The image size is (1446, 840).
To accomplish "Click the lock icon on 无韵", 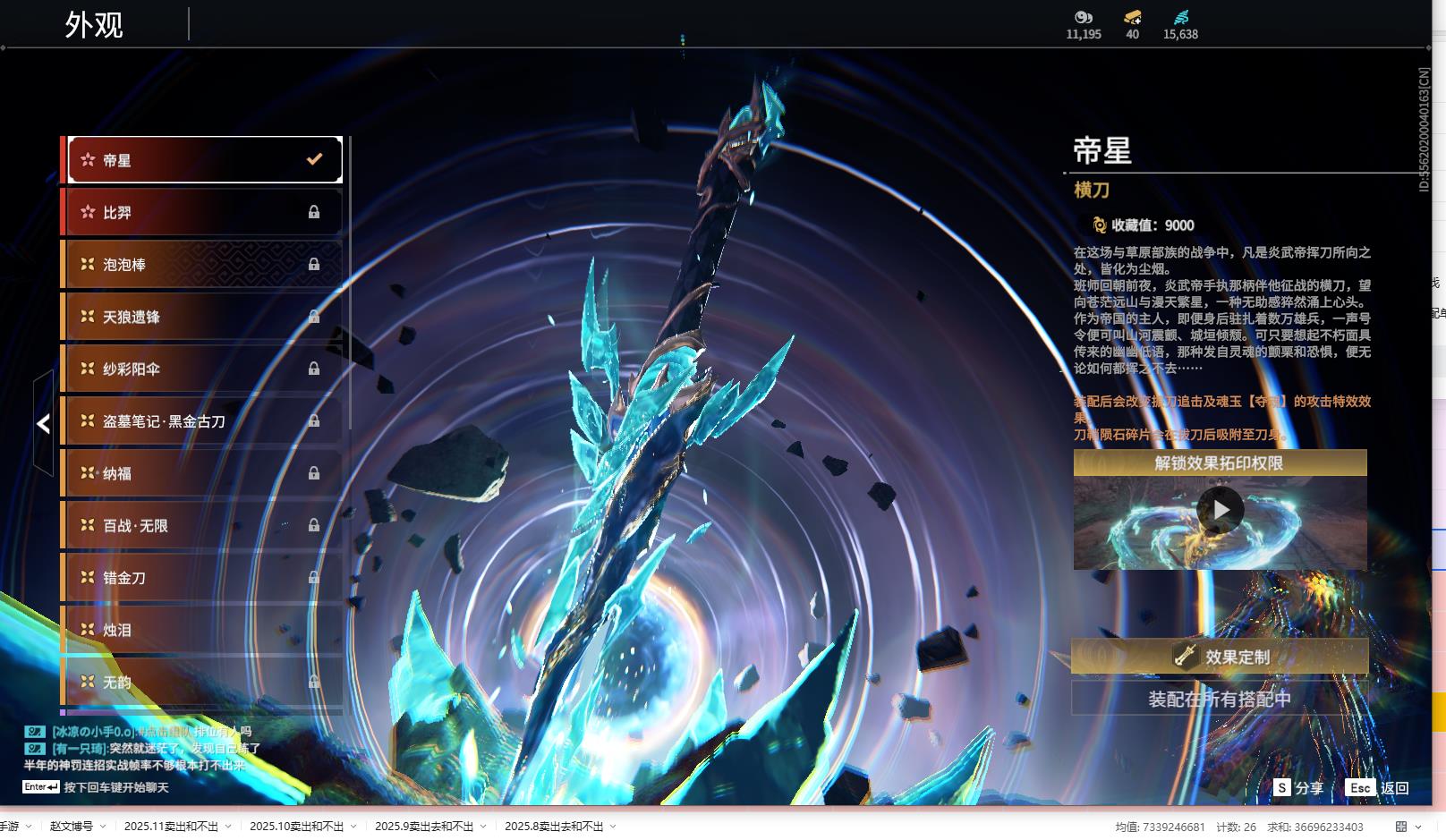I will [x=314, y=682].
